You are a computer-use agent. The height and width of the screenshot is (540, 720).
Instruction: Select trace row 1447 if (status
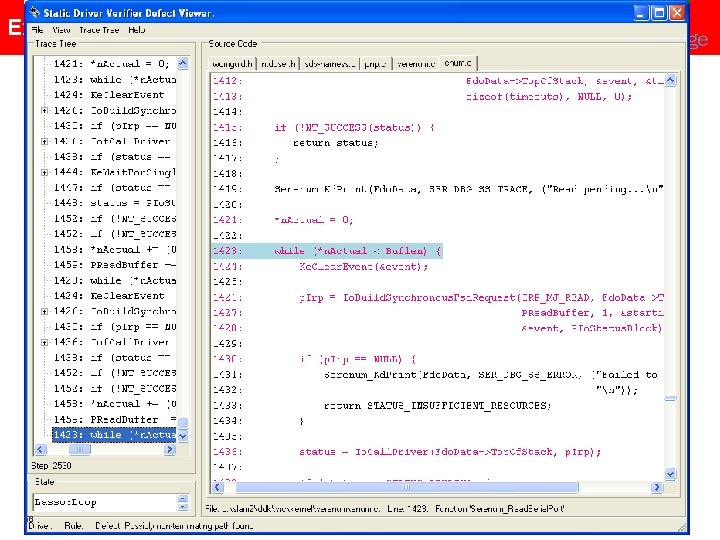[x=112, y=188]
